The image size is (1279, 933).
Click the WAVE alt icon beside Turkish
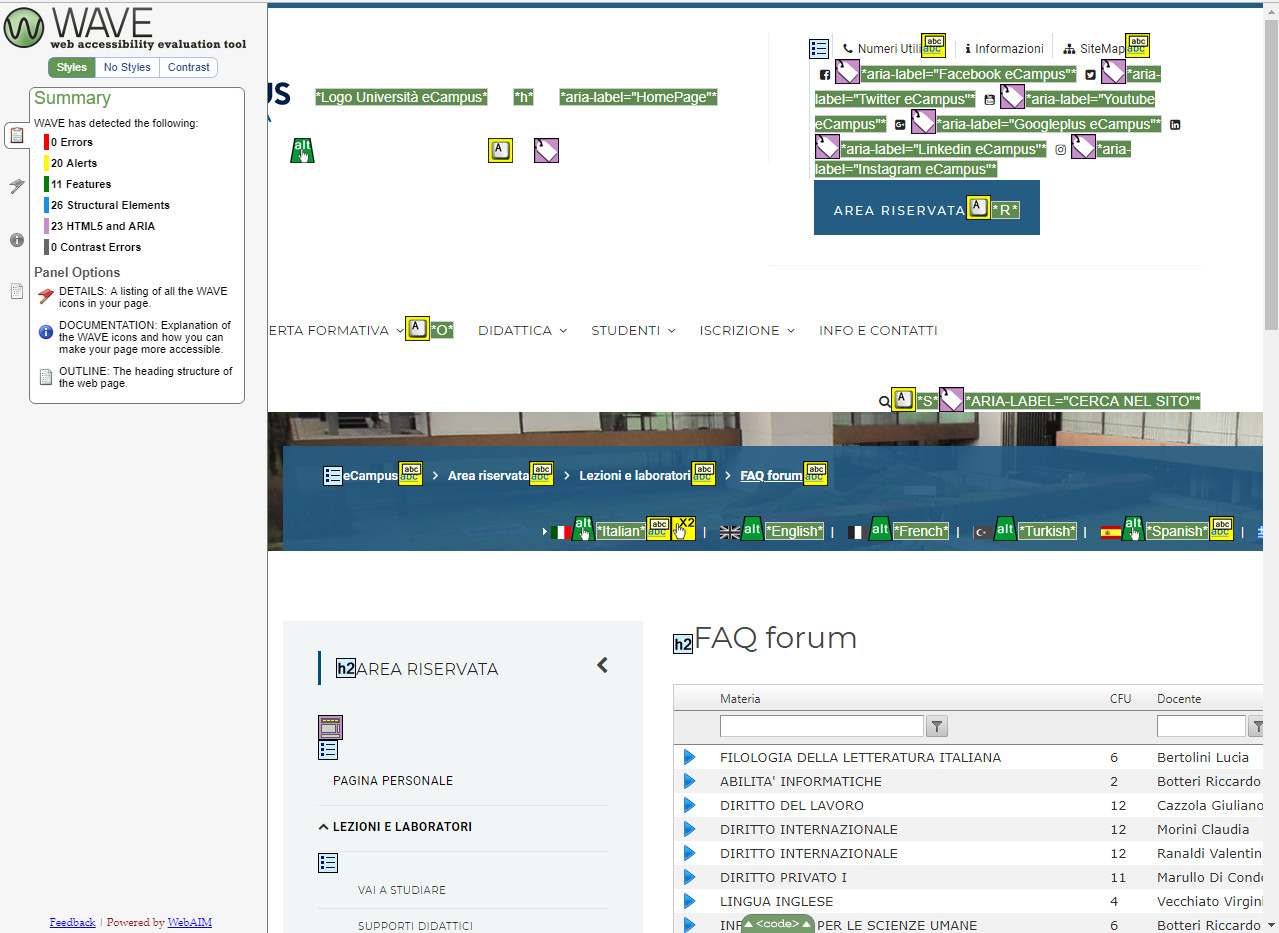(x=1005, y=529)
